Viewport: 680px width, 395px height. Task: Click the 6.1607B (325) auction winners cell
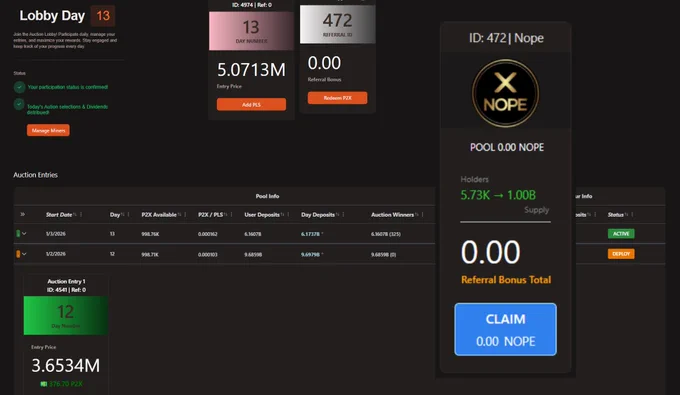pos(386,234)
